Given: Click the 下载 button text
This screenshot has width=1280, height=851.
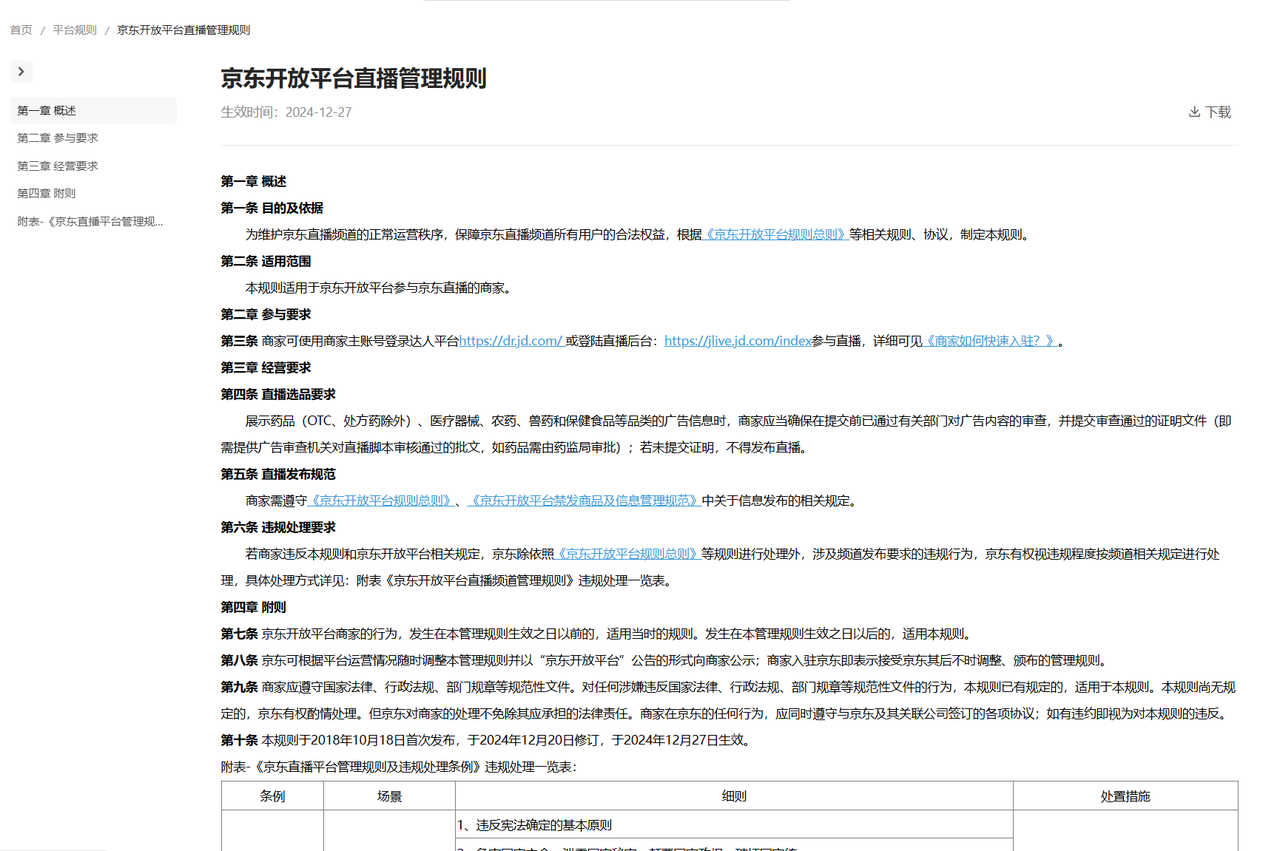Looking at the screenshot, I should point(1218,112).
